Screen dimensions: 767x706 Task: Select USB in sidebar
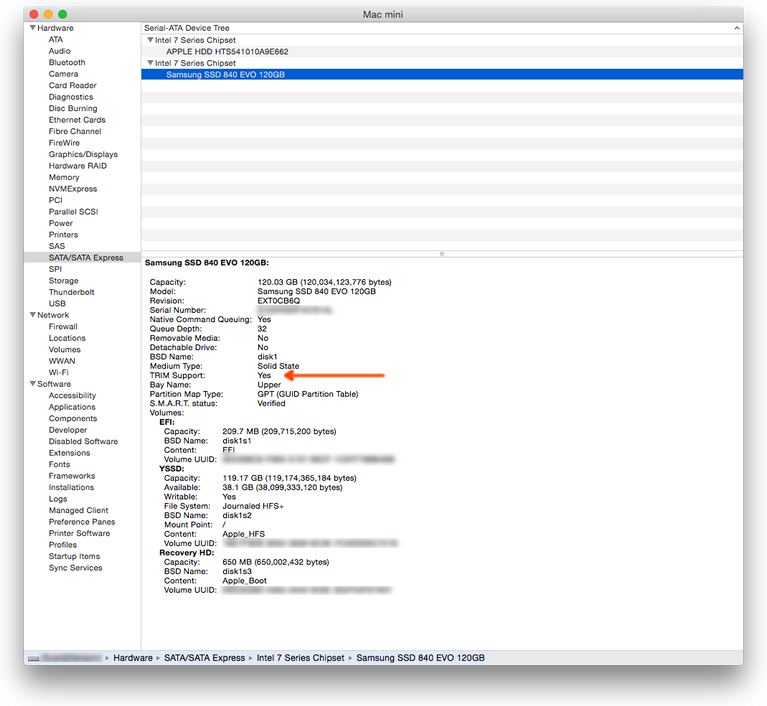tap(57, 303)
